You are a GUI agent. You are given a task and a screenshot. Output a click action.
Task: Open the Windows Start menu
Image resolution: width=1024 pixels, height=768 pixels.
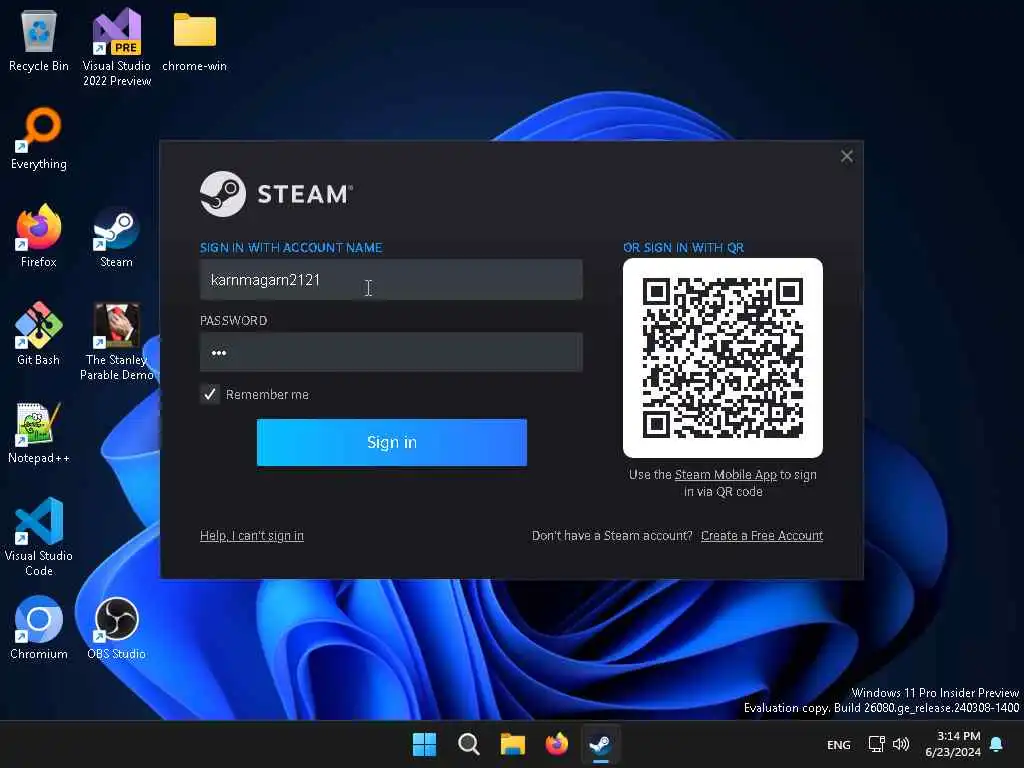(x=424, y=744)
